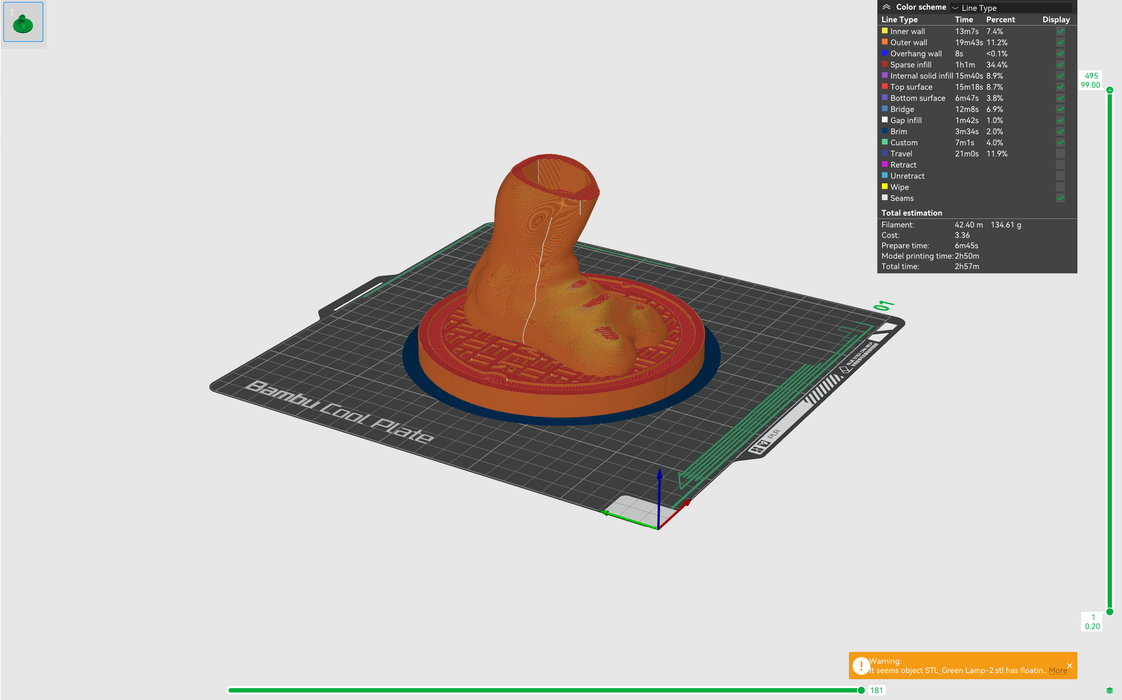Viewport: 1122px width, 700px height.
Task: Collapse the Color scheme legend panel
Action: [x=886, y=7]
